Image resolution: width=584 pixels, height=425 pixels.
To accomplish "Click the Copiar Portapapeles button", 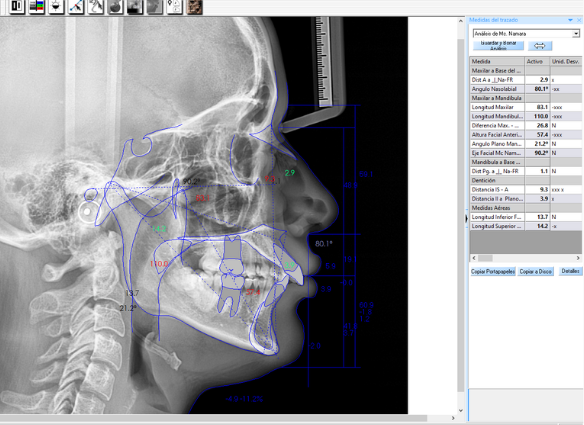I will (493, 272).
